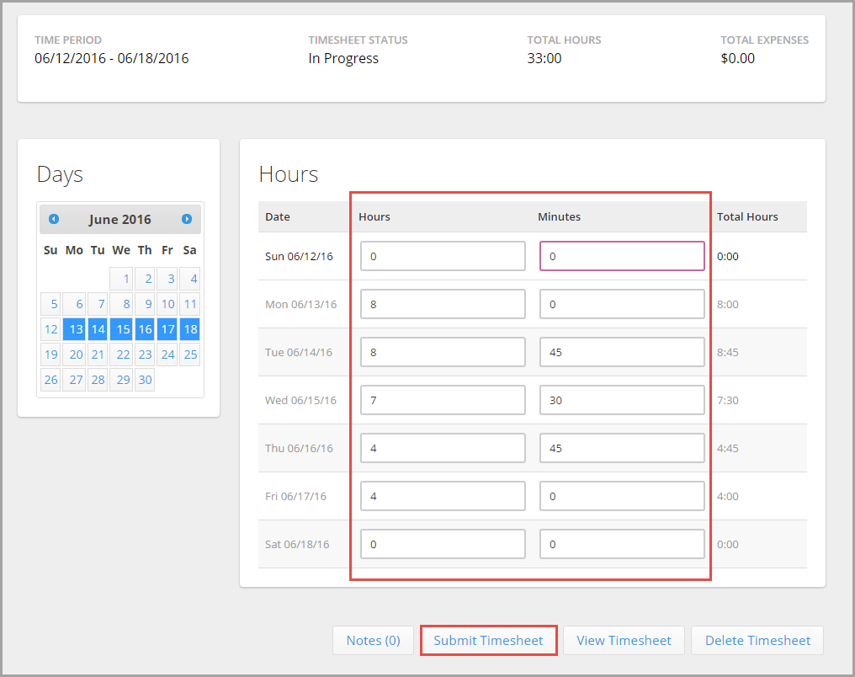Choose June 3 in the calendar
The height and width of the screenshot is (677, 855).
coord(167,279)
